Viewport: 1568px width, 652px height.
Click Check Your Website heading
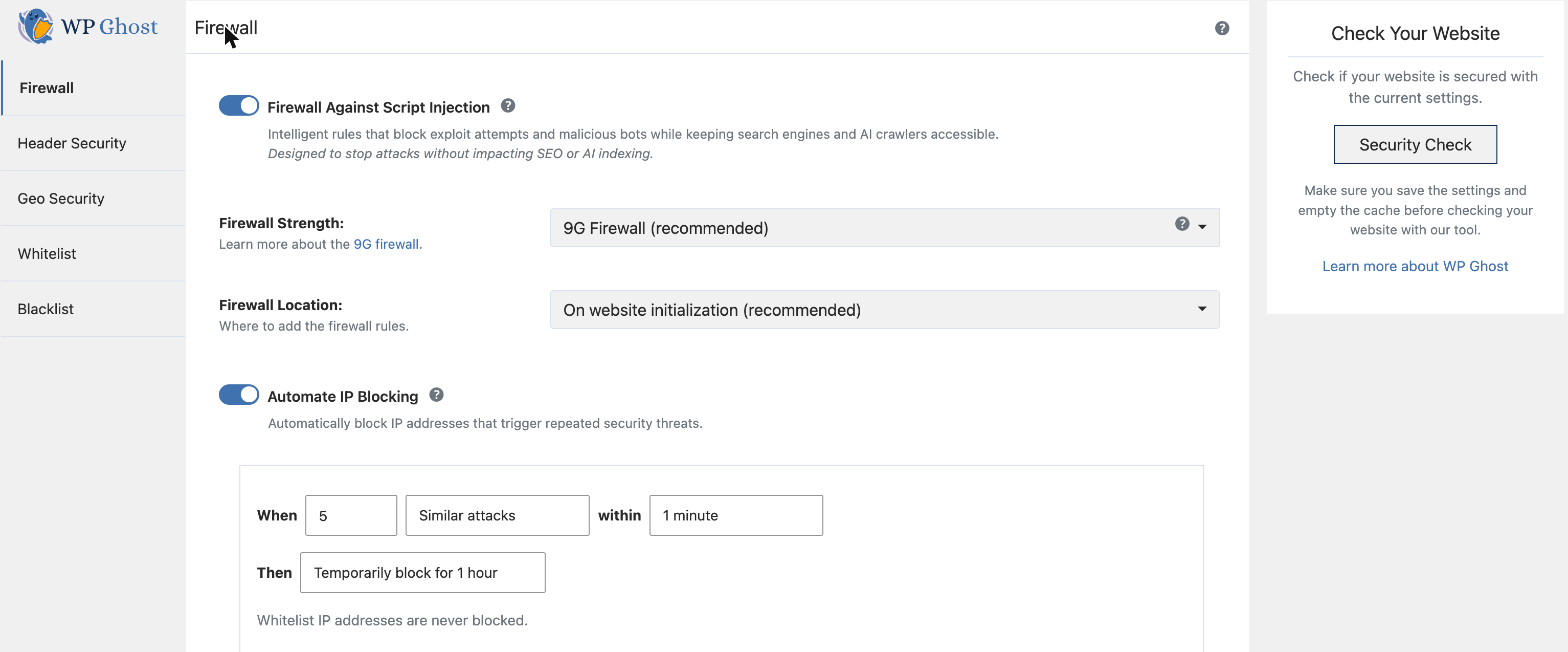pos(1415,33)
